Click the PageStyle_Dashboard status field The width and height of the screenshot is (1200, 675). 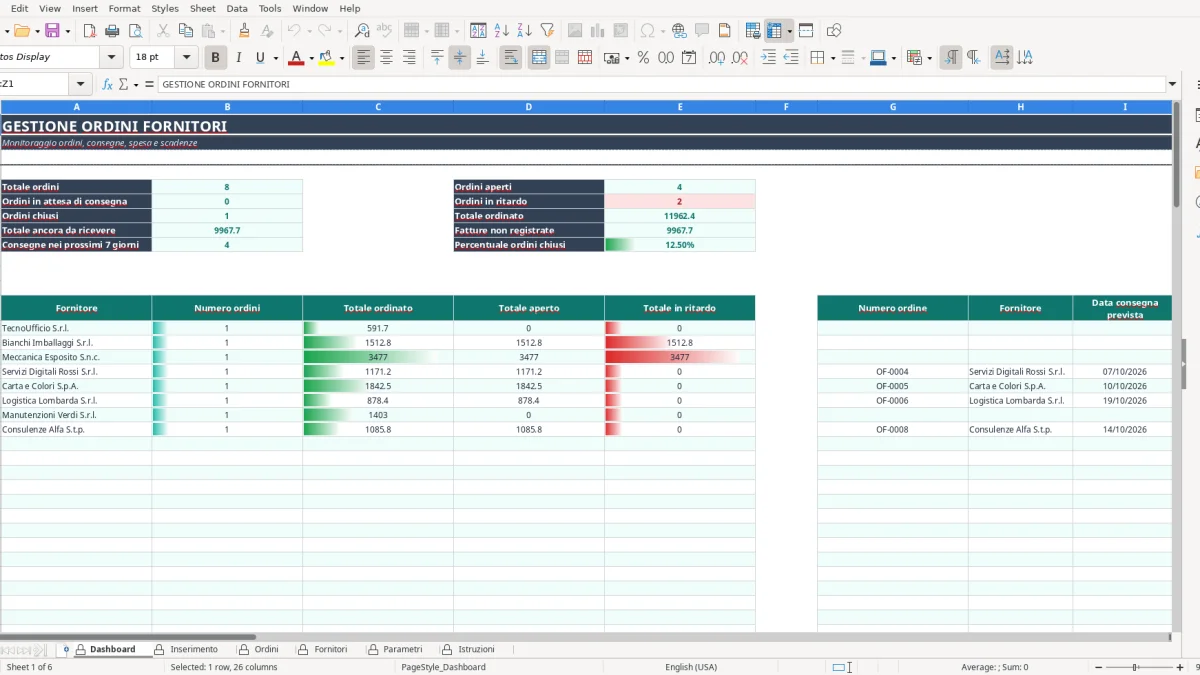pos(443,667)
